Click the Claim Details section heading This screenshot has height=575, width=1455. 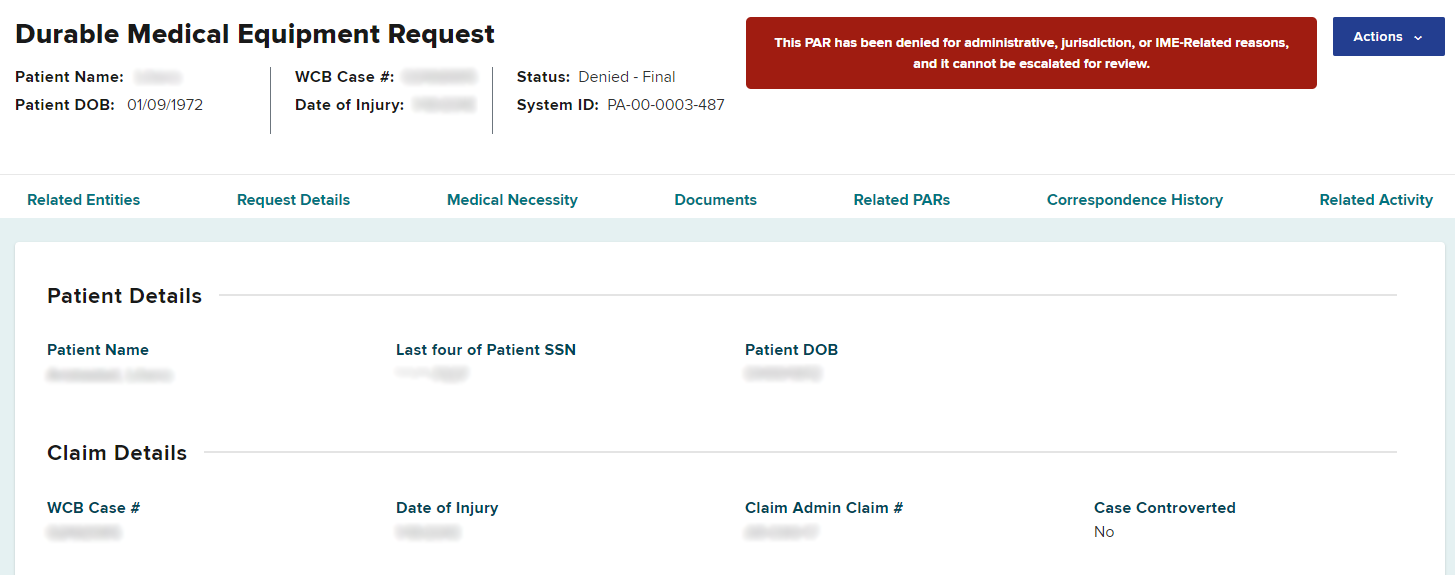pyautogui.click(x=117, y=453)
